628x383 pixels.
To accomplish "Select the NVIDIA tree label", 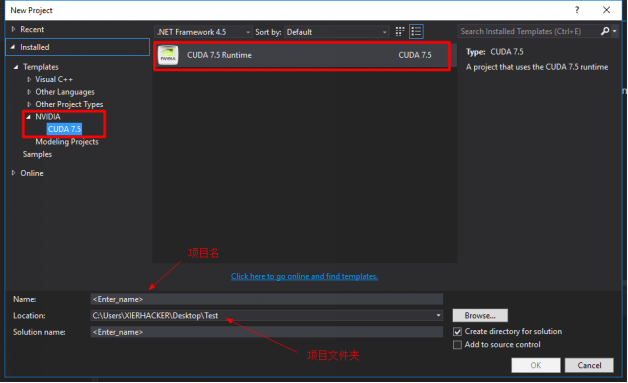I will (48, 117).
